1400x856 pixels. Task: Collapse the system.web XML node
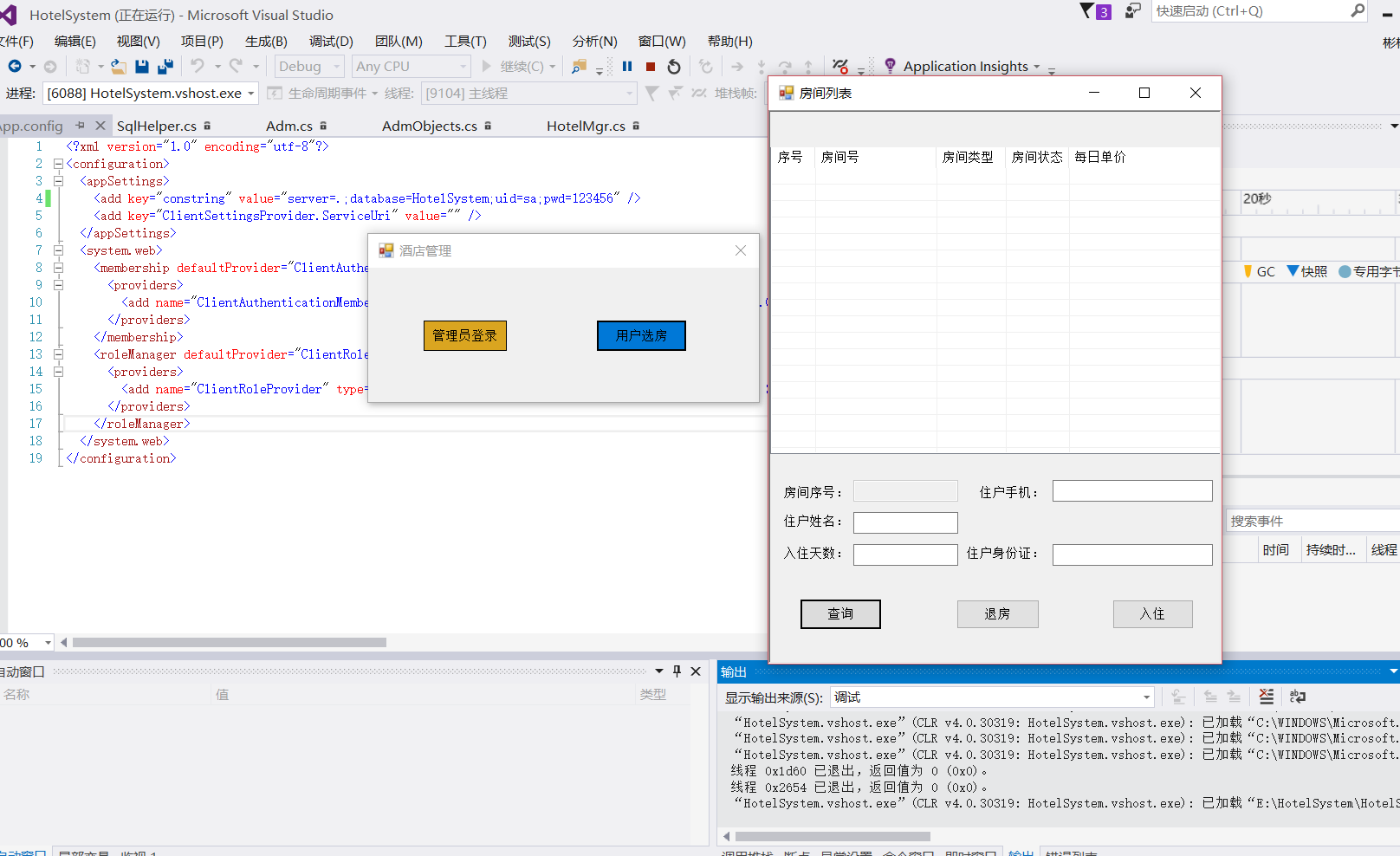pos(58,250)
